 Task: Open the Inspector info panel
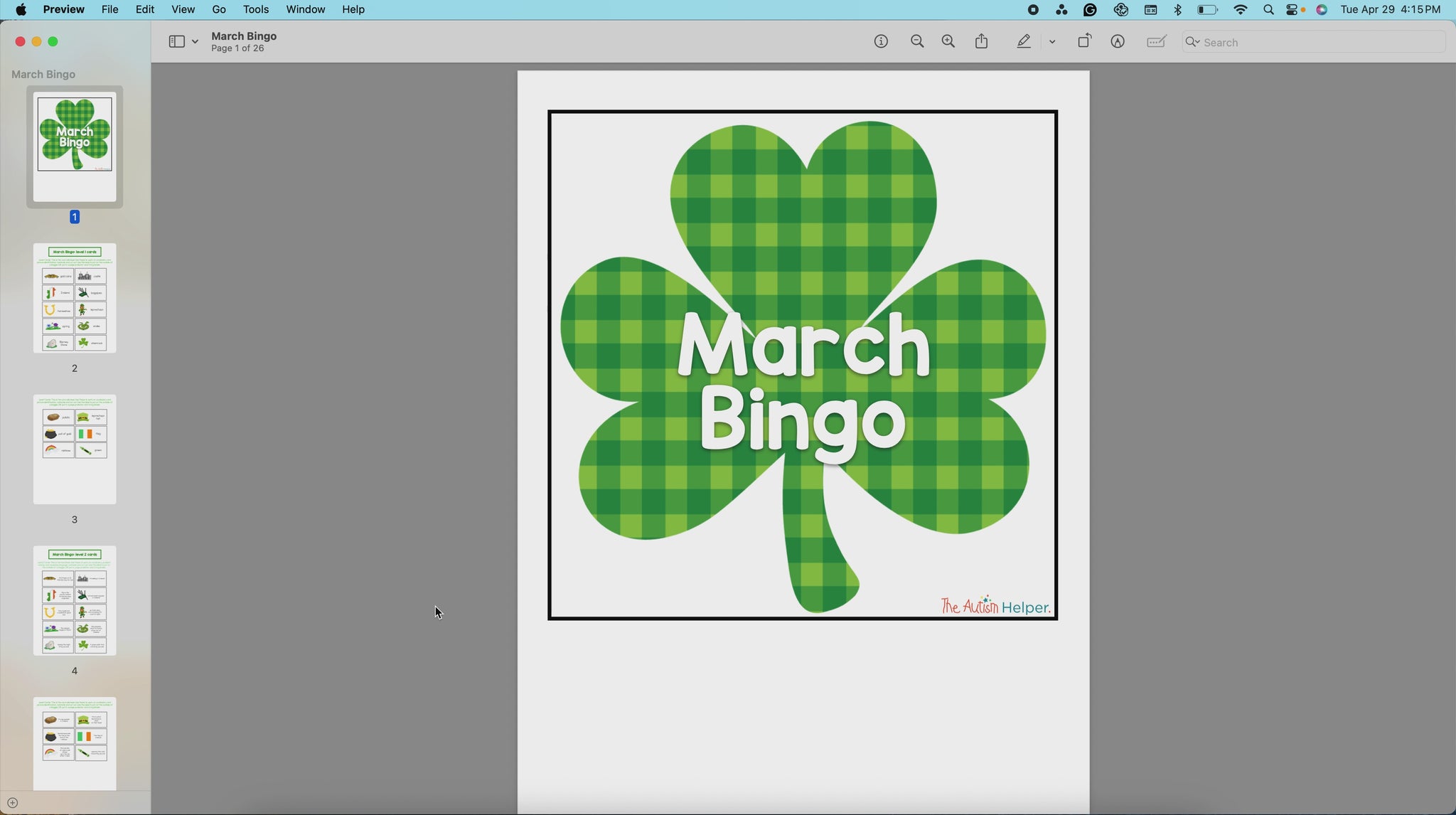(881, 42)
